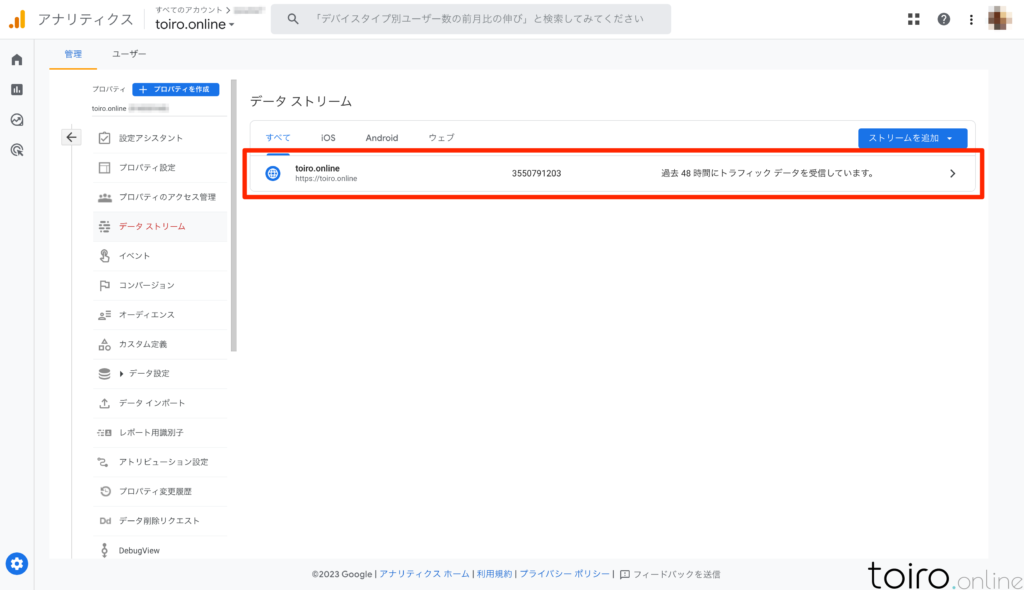Open the toiro.online account dropdown
1024x590 pixels.
coord(195,24)
